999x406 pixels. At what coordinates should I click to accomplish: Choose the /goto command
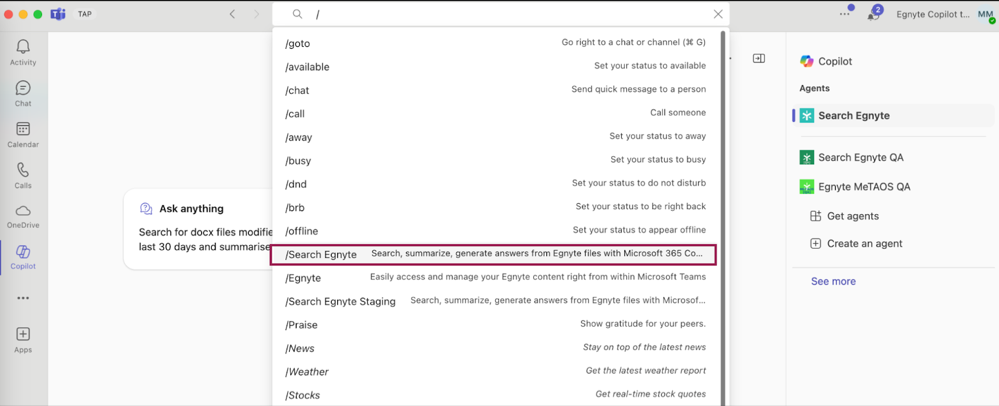pos(495,43)
